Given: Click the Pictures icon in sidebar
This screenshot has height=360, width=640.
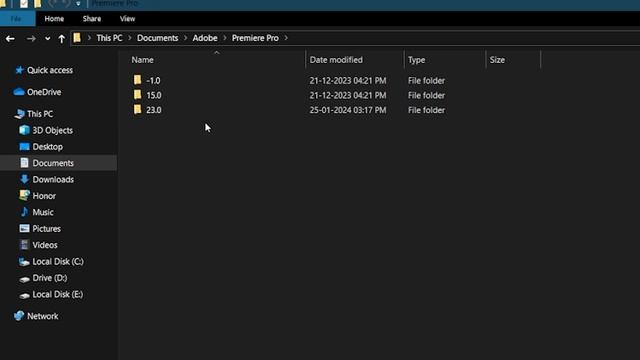Looking at the screenshot, I should pyautogui.click(x=24, y=228).
